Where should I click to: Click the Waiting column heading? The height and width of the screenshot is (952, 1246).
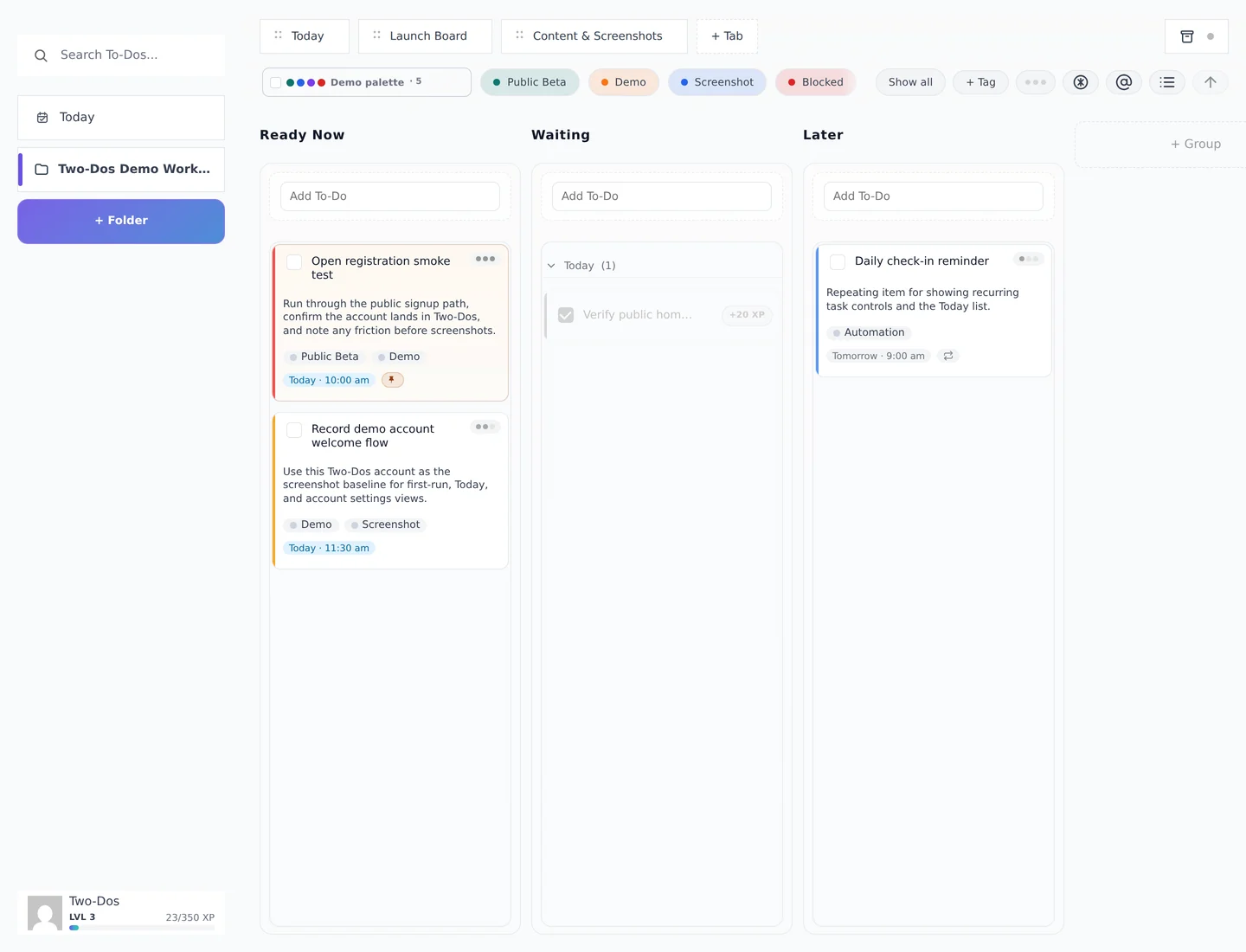[561, 135]
